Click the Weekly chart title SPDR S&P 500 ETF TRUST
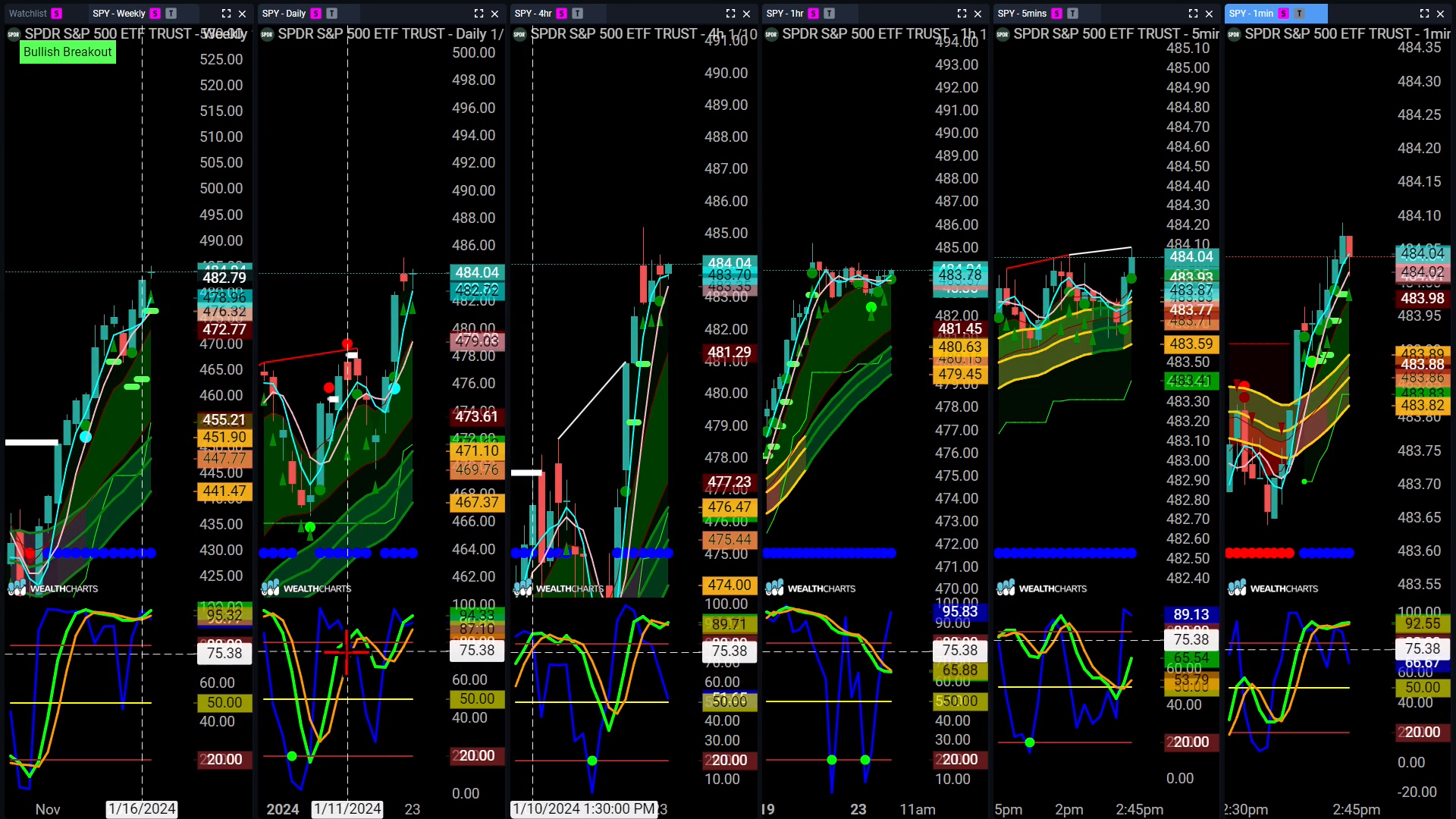1456x819 pixels. point(108,34)
